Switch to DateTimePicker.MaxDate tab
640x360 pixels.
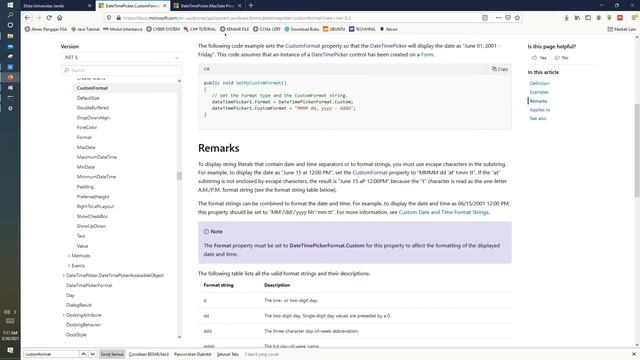coord(207,6)
